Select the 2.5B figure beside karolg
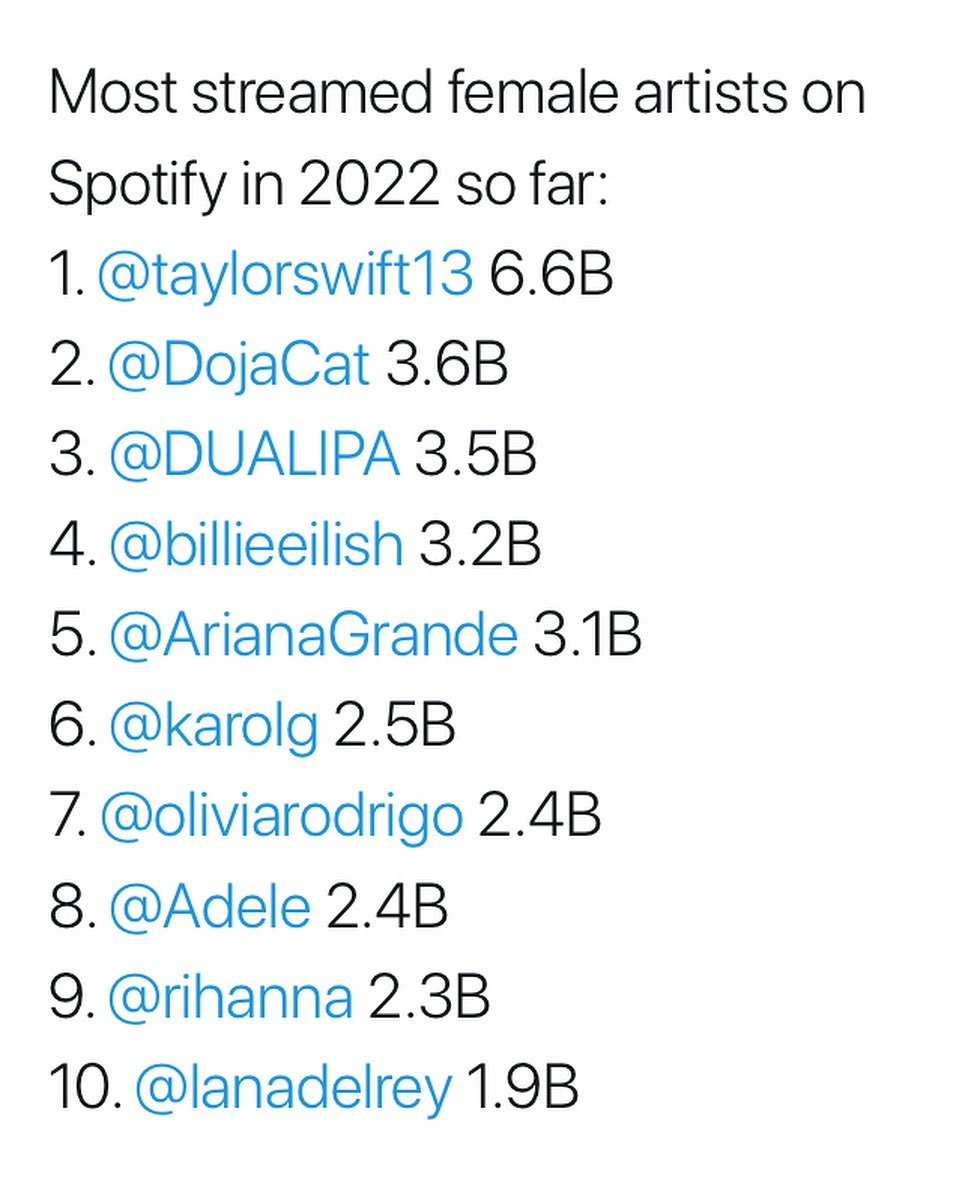This screenshot has height=1180, width=962. pyautogui.click(x=394, y=726)
